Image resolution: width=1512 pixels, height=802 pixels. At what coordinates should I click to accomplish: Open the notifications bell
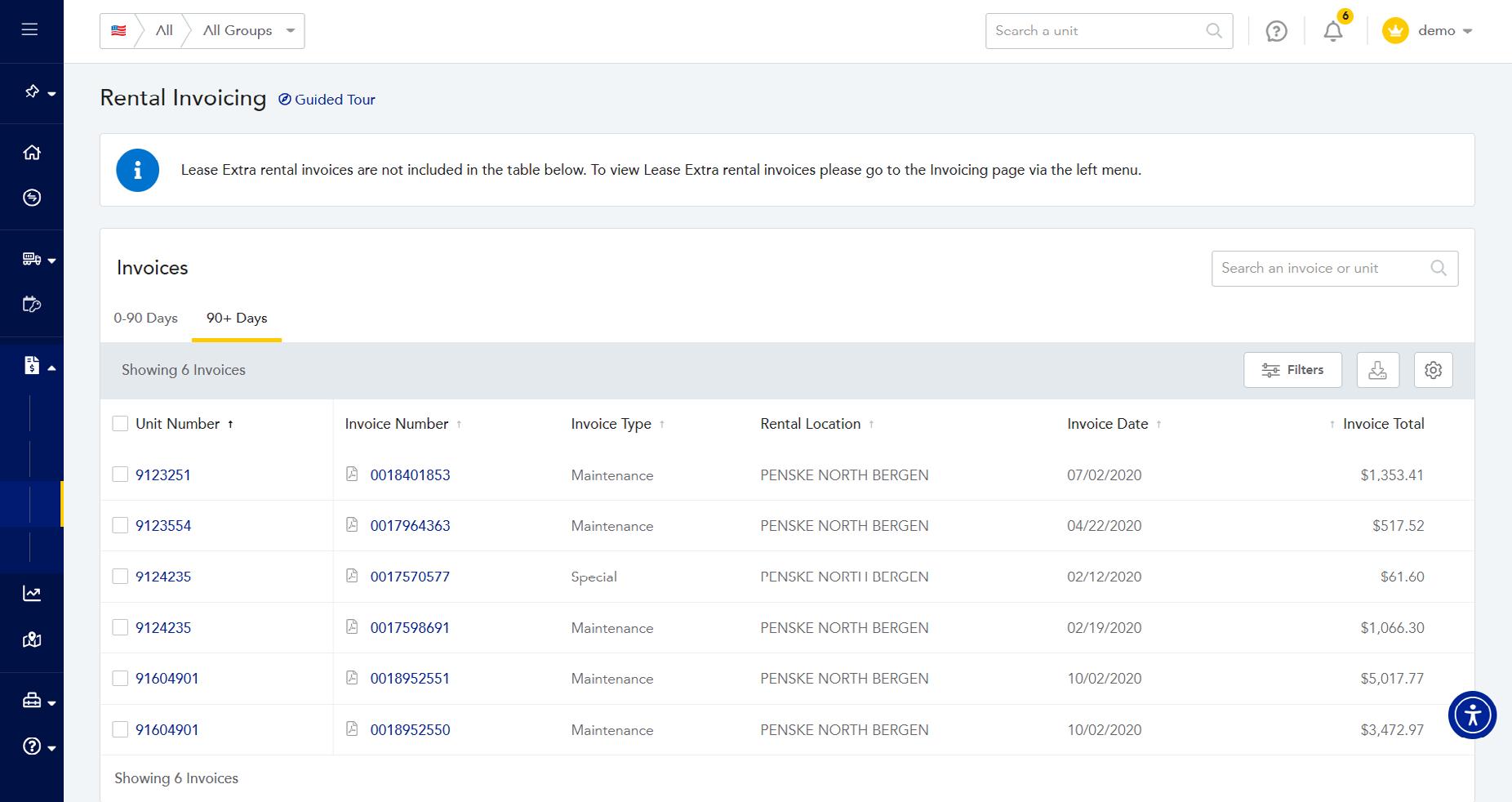(x=1332, y=32)
